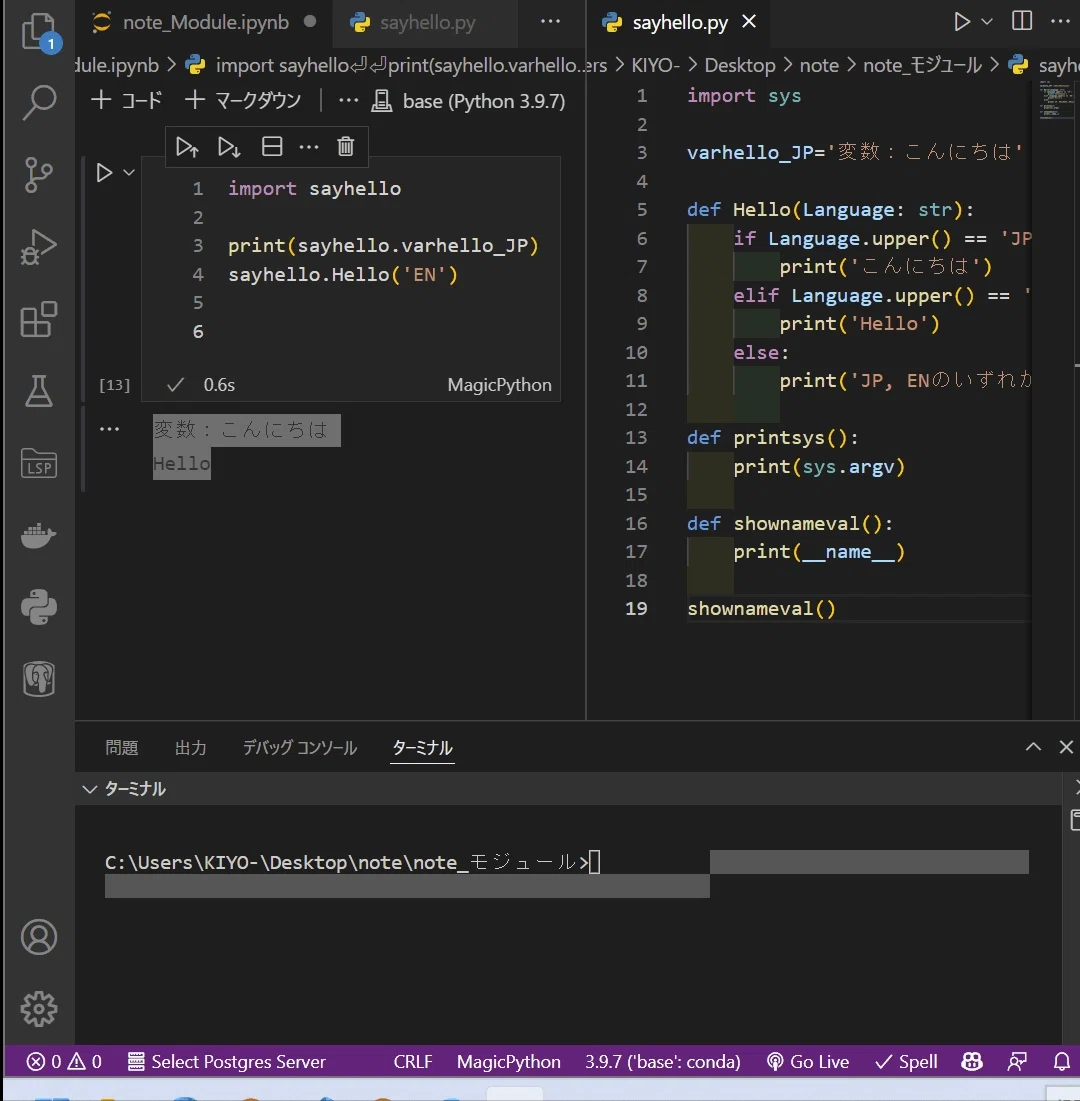This screenshot has height=1101, width=1080.
Task: Open run Python file dropdown arrow
Action: (987, 22)
